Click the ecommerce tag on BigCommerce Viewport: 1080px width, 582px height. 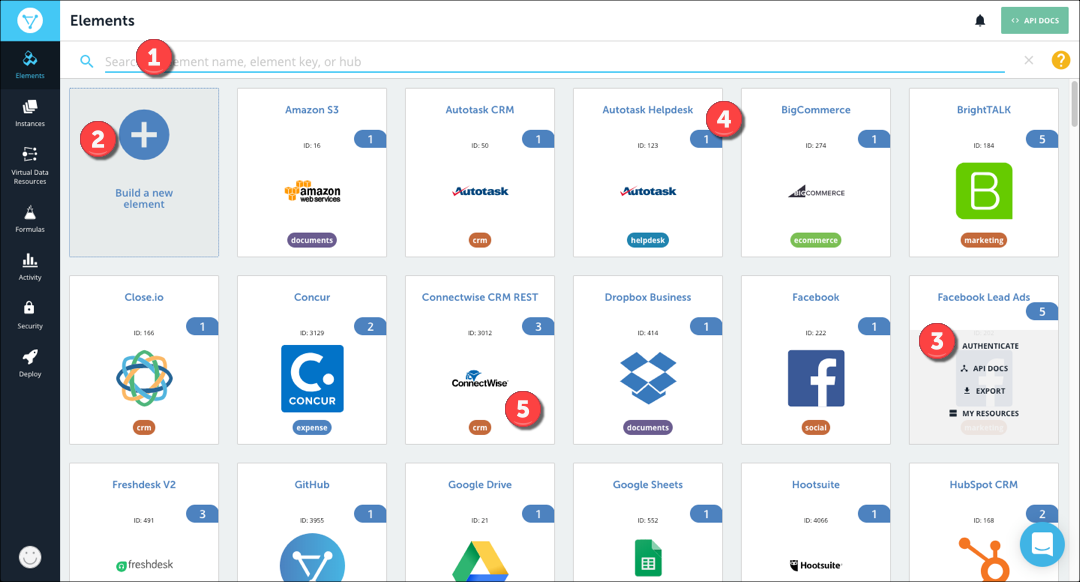pos(816,240)
